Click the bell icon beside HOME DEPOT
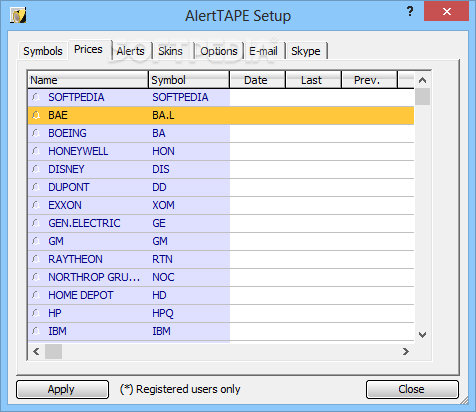This screenshot has width=476, height=412. point(36,295)
